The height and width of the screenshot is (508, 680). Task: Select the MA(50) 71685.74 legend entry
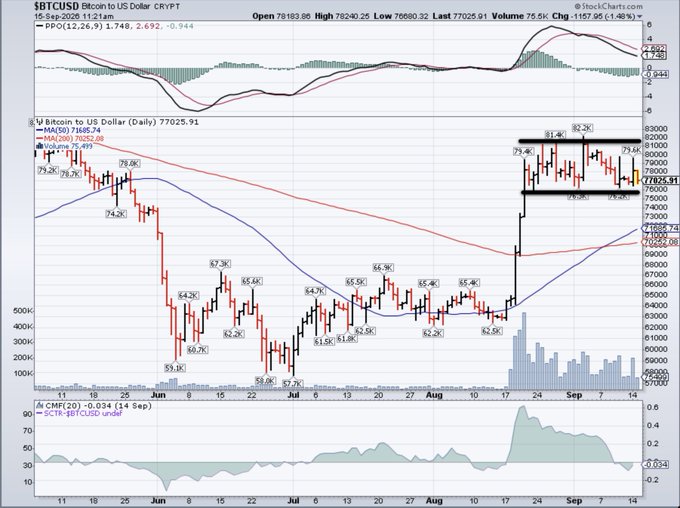pos(69,130)
